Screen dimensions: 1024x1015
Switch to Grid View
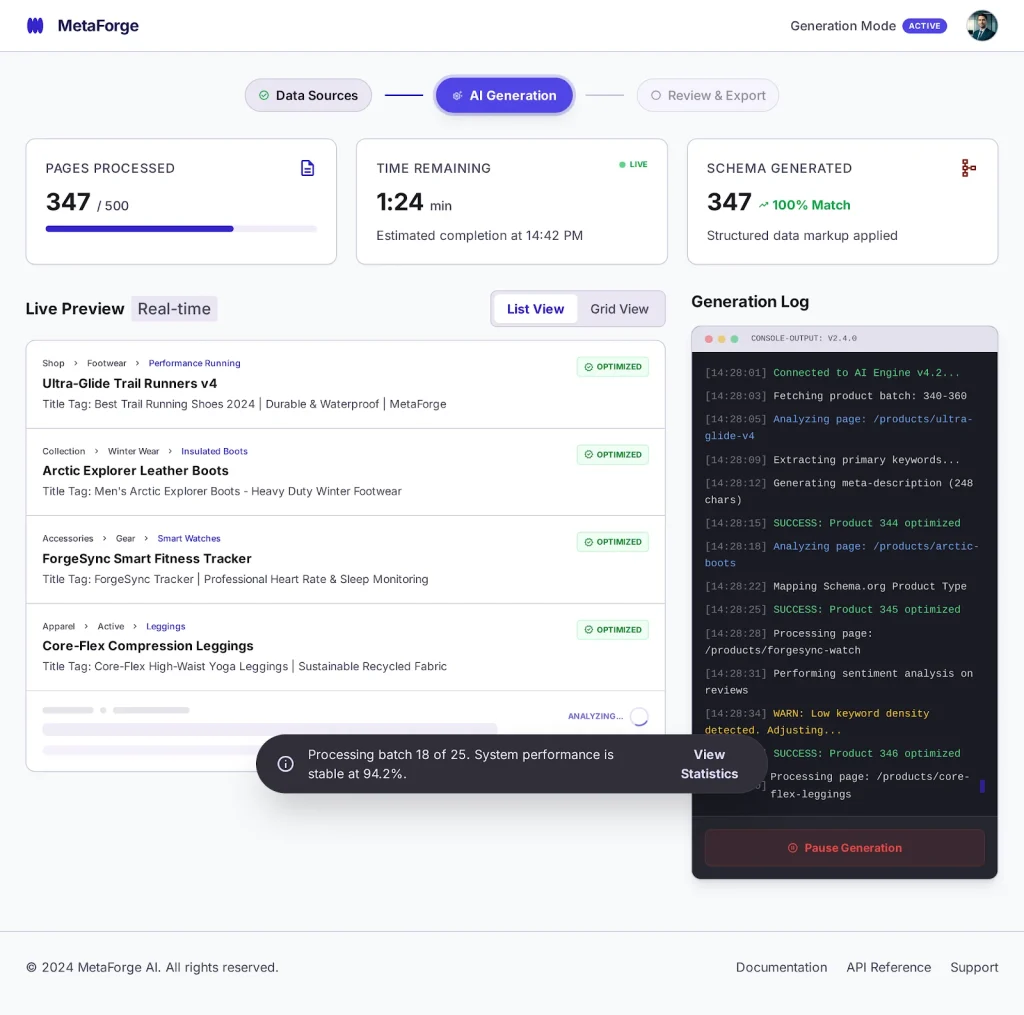[x=619, y=309]
